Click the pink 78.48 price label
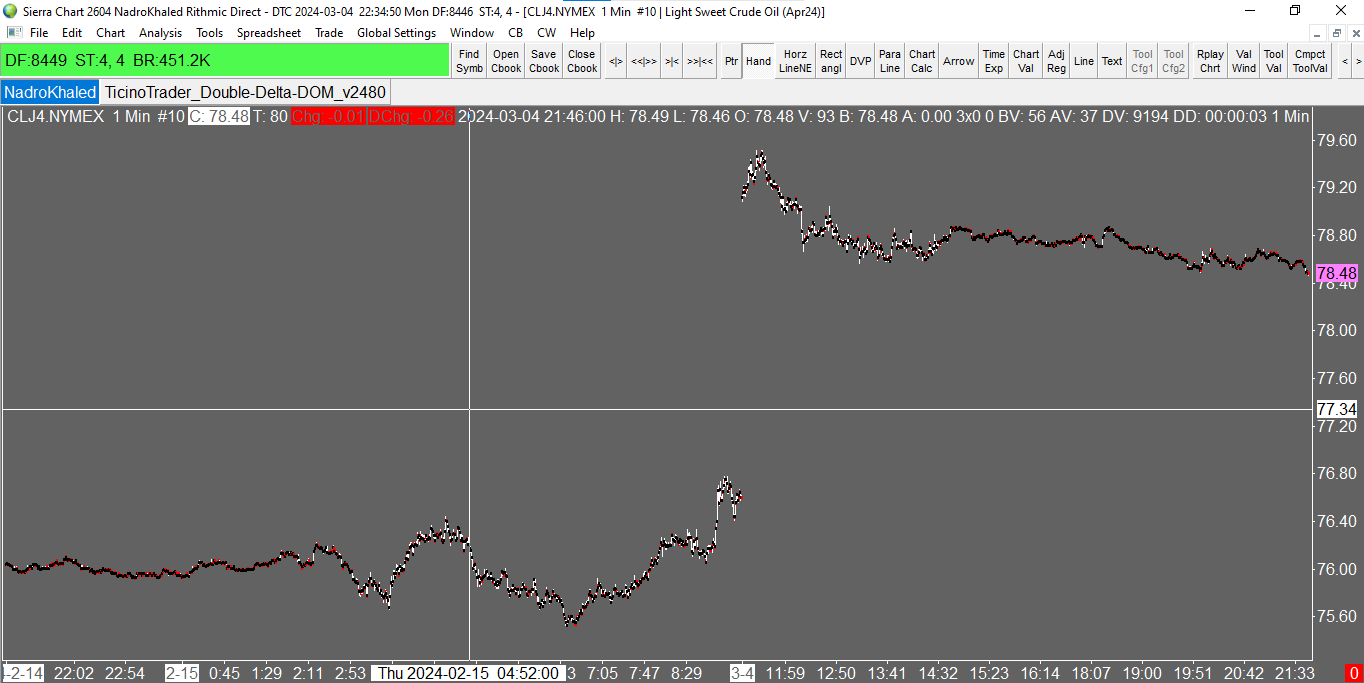Image resolution: width=1364 pixels, height=683 pixels. (1336, 273)
